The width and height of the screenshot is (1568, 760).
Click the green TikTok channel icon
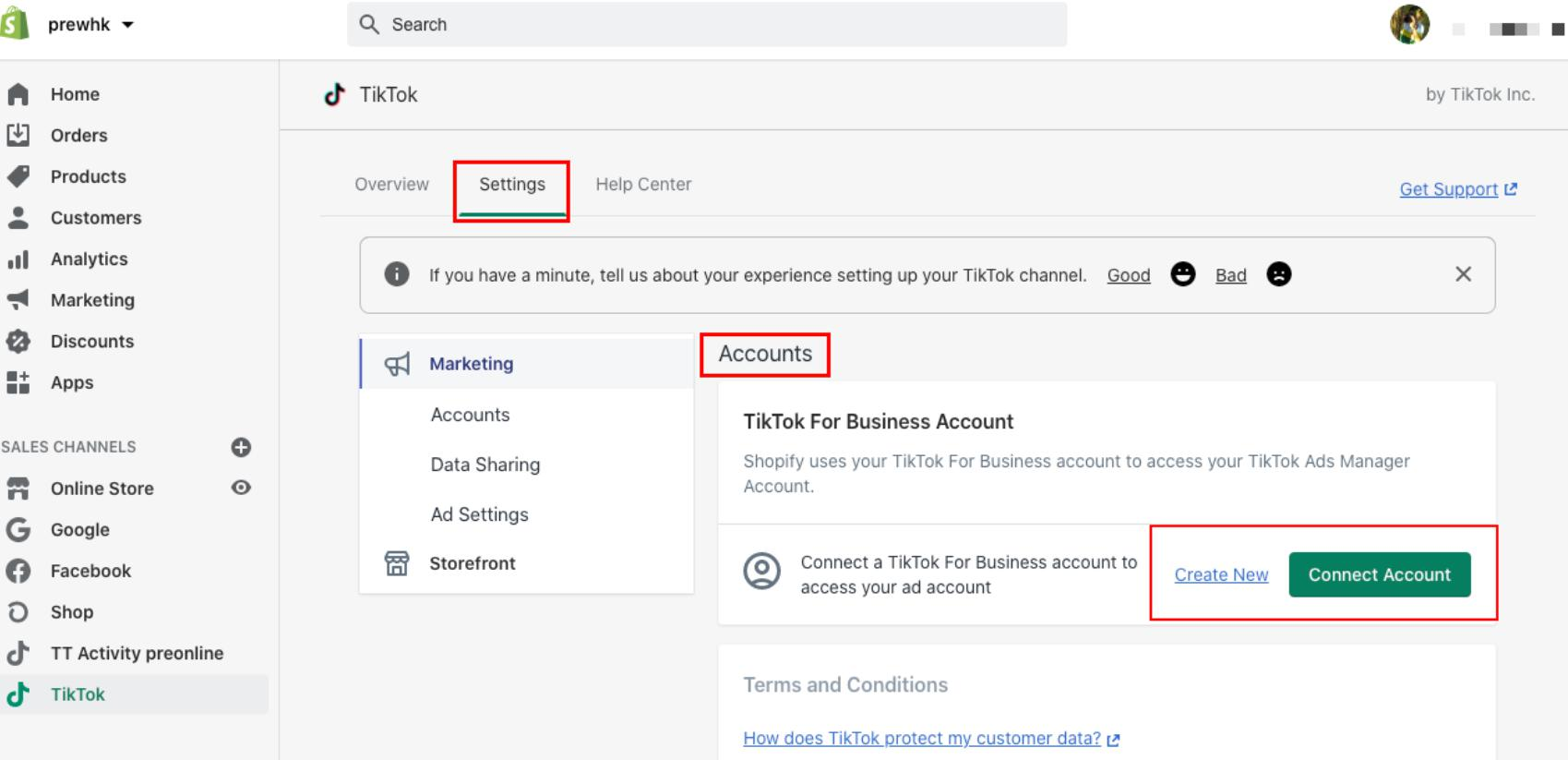[x=18, y=694]
